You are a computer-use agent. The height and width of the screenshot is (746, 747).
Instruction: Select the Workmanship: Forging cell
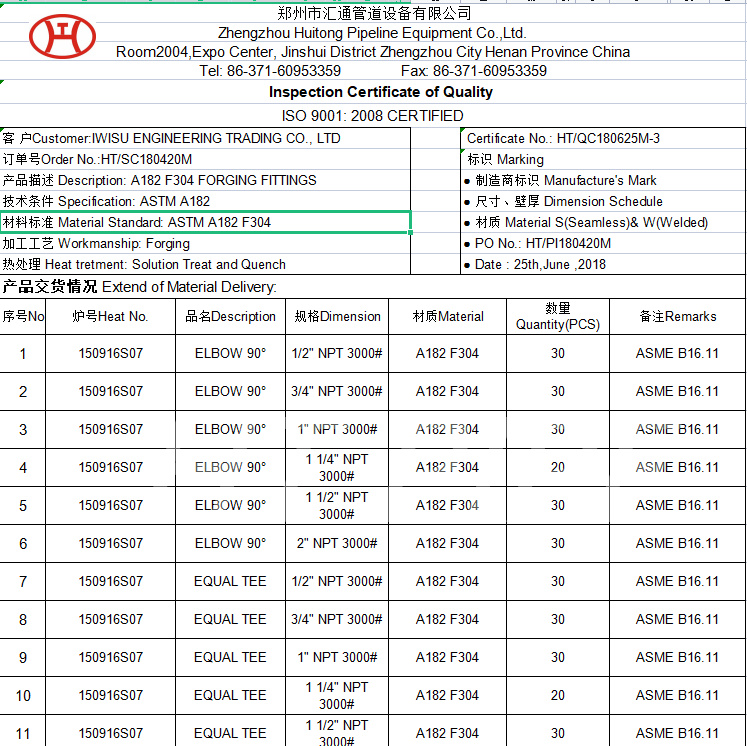205,243
